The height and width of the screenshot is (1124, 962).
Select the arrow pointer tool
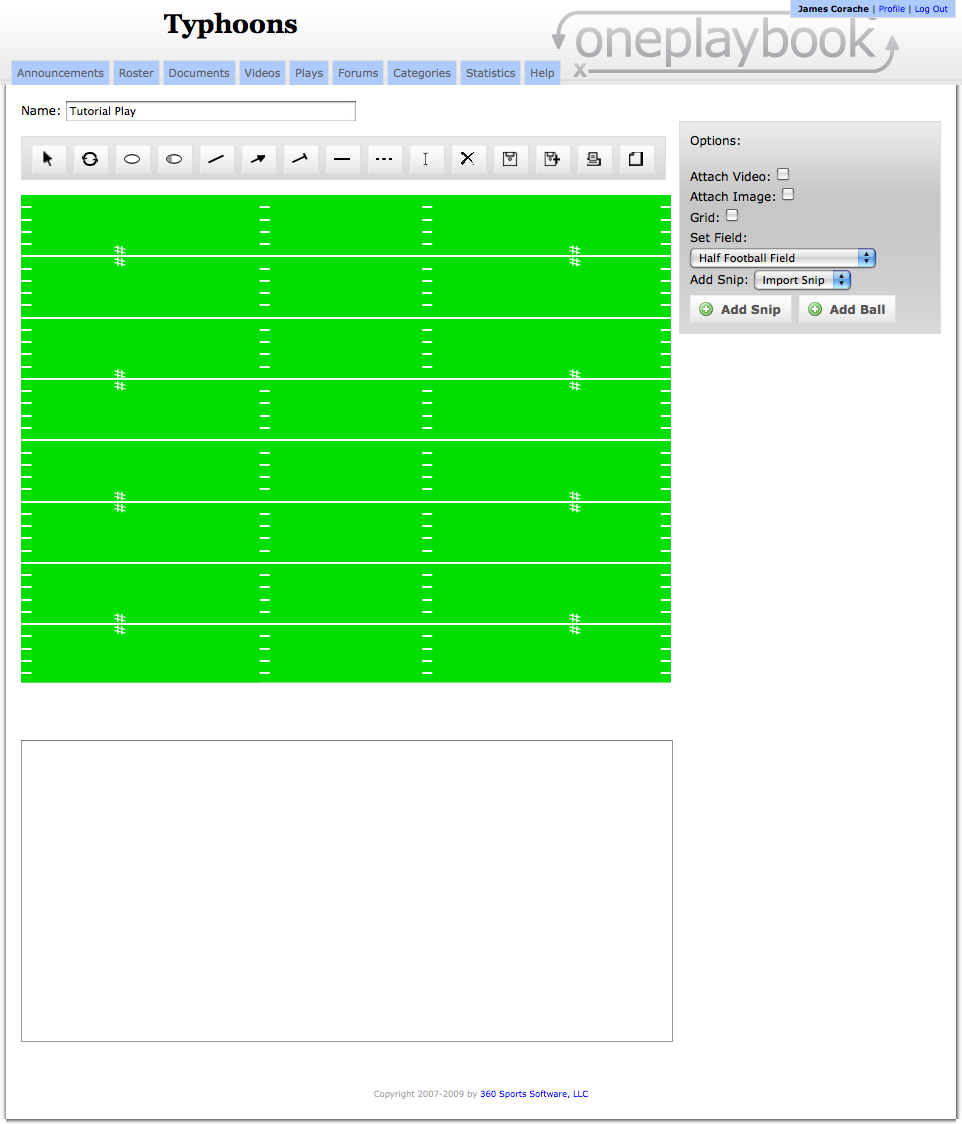(x=47, y=158)
